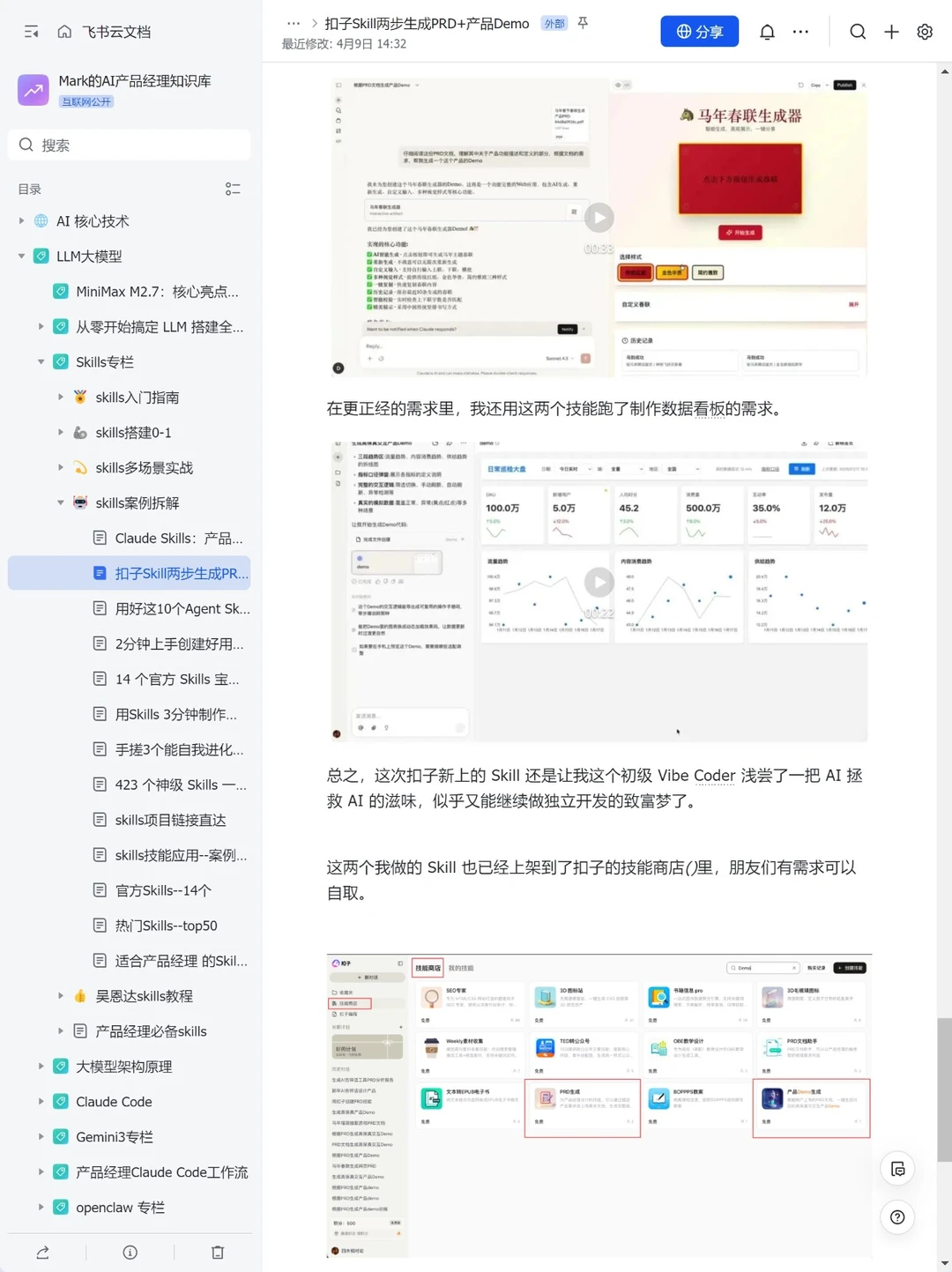Expand 产品经理必备skills node
The height and width of the screenshot is (1272, 952).
point(61,1031)
